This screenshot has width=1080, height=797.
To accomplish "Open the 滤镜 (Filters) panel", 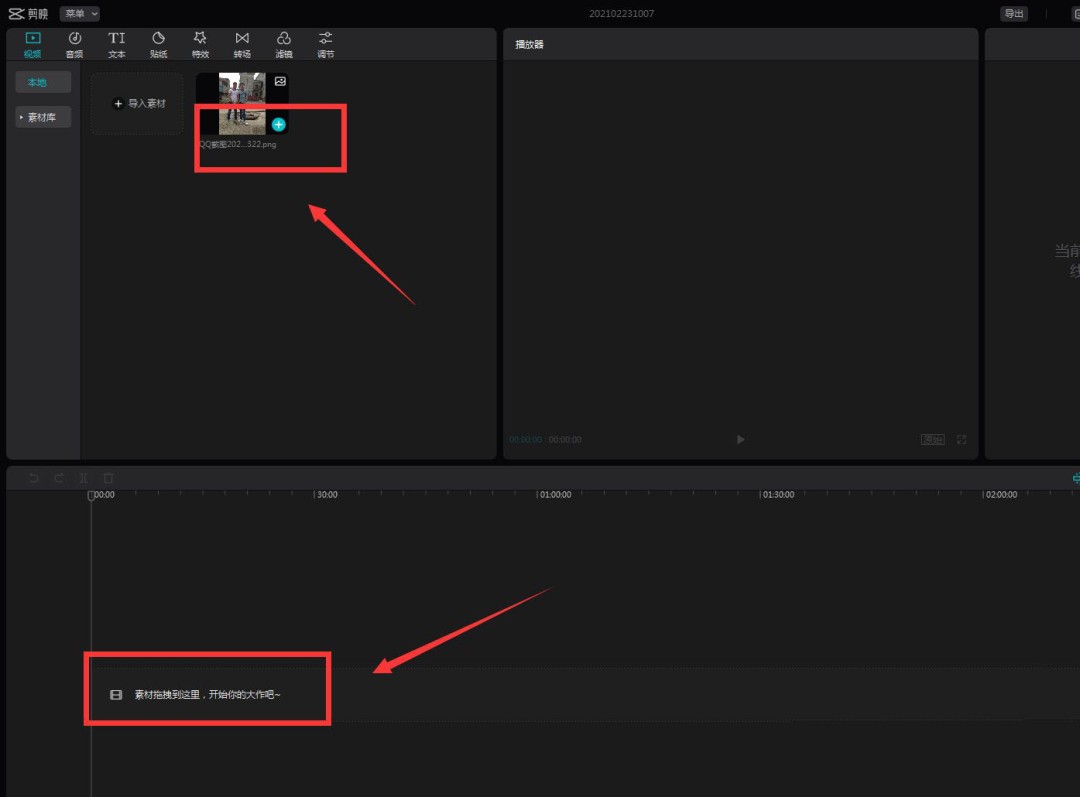I will [x=284, y=44].
